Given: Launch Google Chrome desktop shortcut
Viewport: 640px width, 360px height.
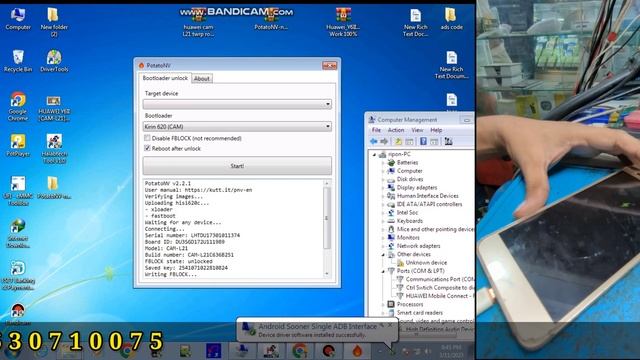Looking at the screenshot, I should [18, 106].
